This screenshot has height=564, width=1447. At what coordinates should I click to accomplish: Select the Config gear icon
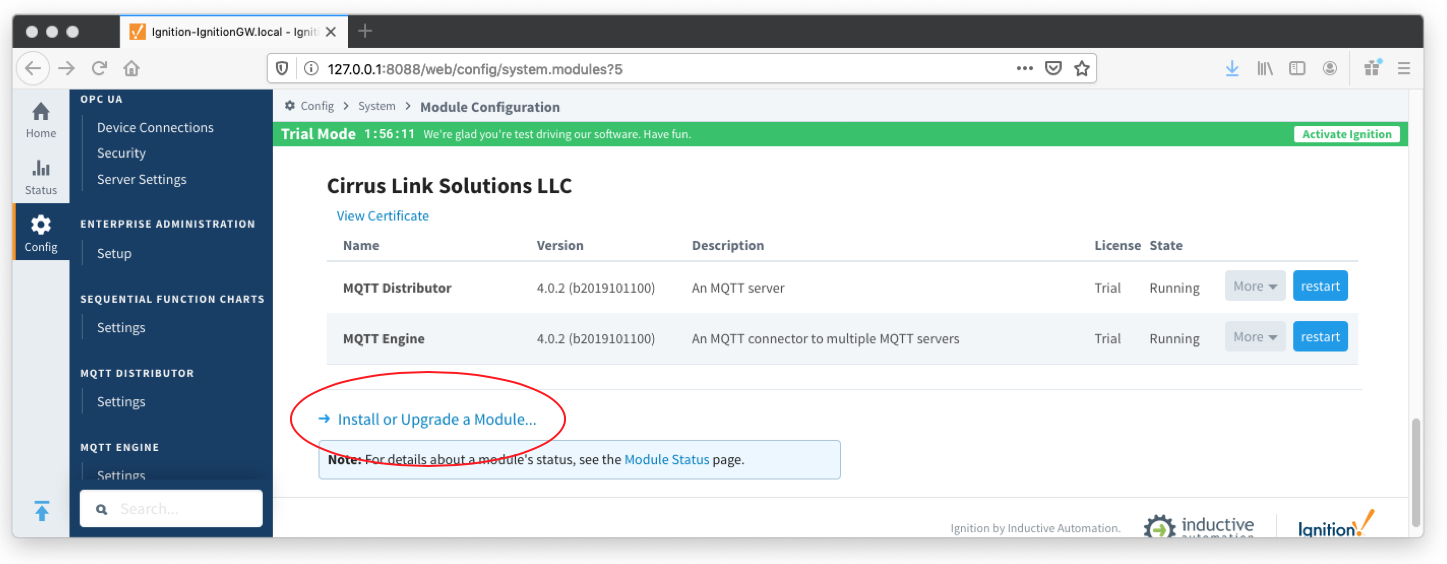(x=41, y=225)
